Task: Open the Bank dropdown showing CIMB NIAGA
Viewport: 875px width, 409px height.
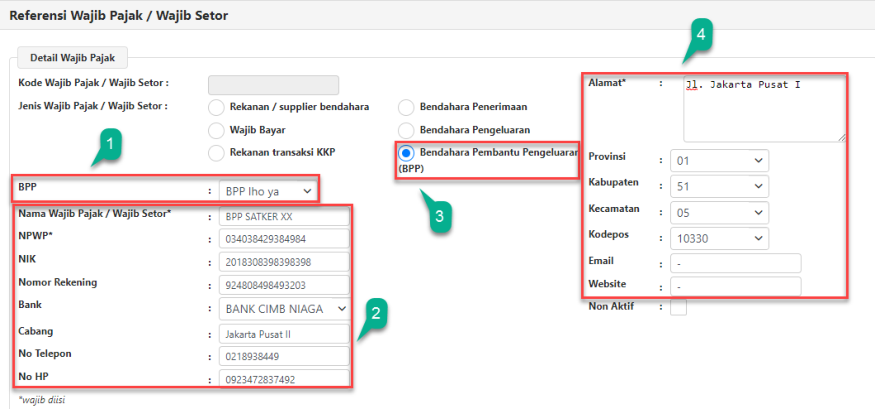Action: [285, 308]
